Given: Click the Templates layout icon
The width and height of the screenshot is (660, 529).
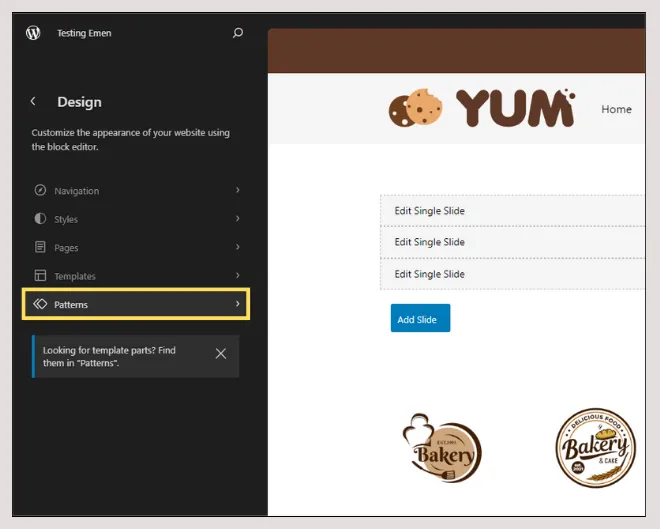Looking at the screenshot, I should (x=40, y=276).
